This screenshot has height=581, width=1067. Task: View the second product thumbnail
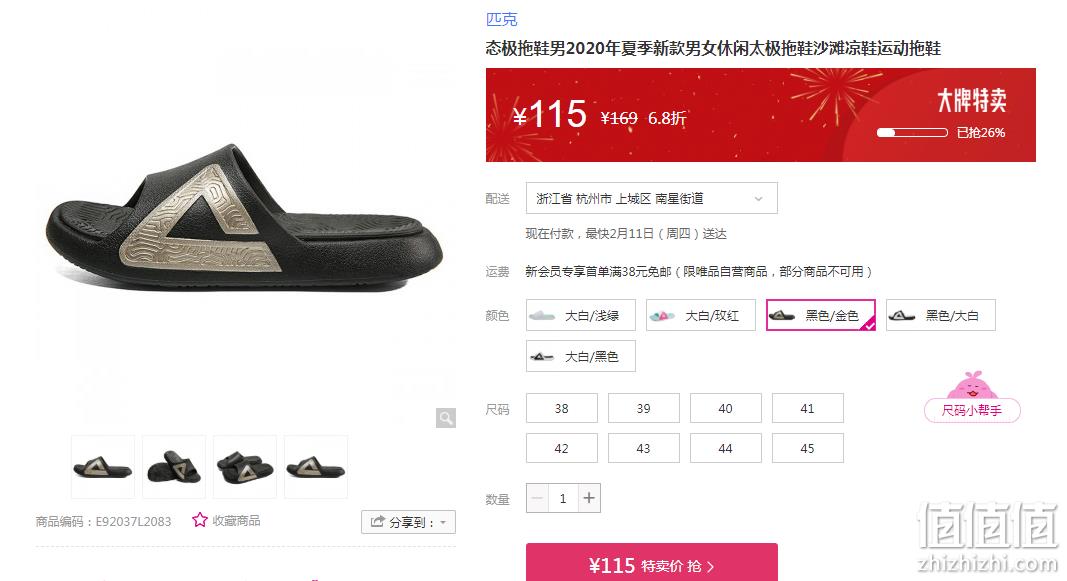174,467
